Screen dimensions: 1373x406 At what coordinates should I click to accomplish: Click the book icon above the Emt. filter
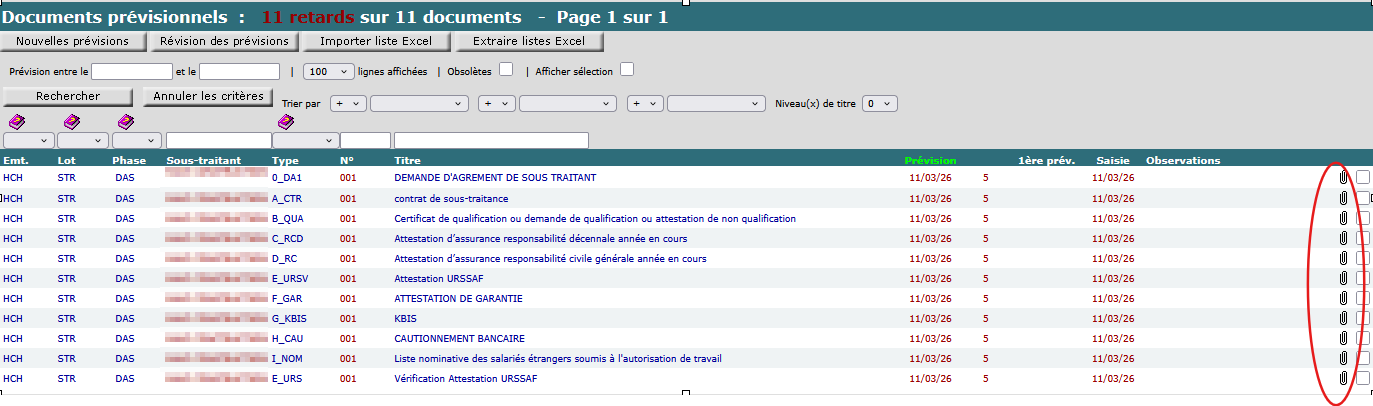(x=17, y=122)
